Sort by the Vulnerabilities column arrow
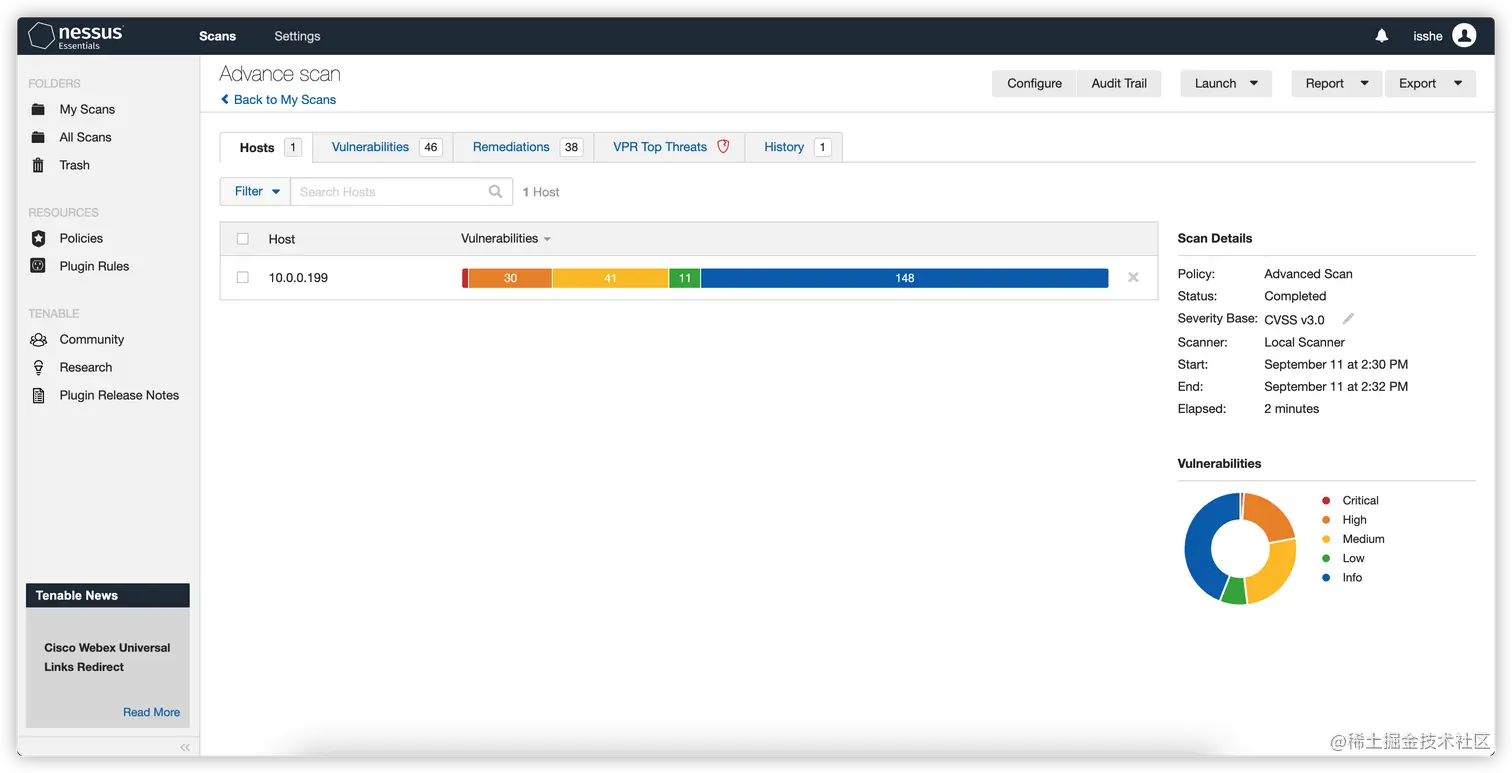This screenshot has width=1512, height=773. tap(547, 239)
